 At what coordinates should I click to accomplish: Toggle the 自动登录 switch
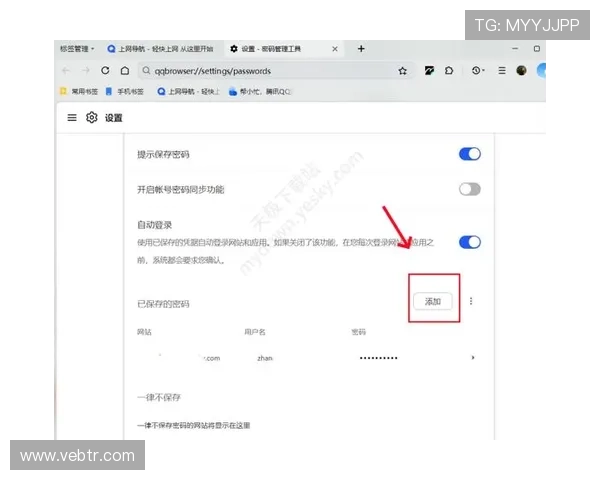pyautogui.click(x=470, y=242)
